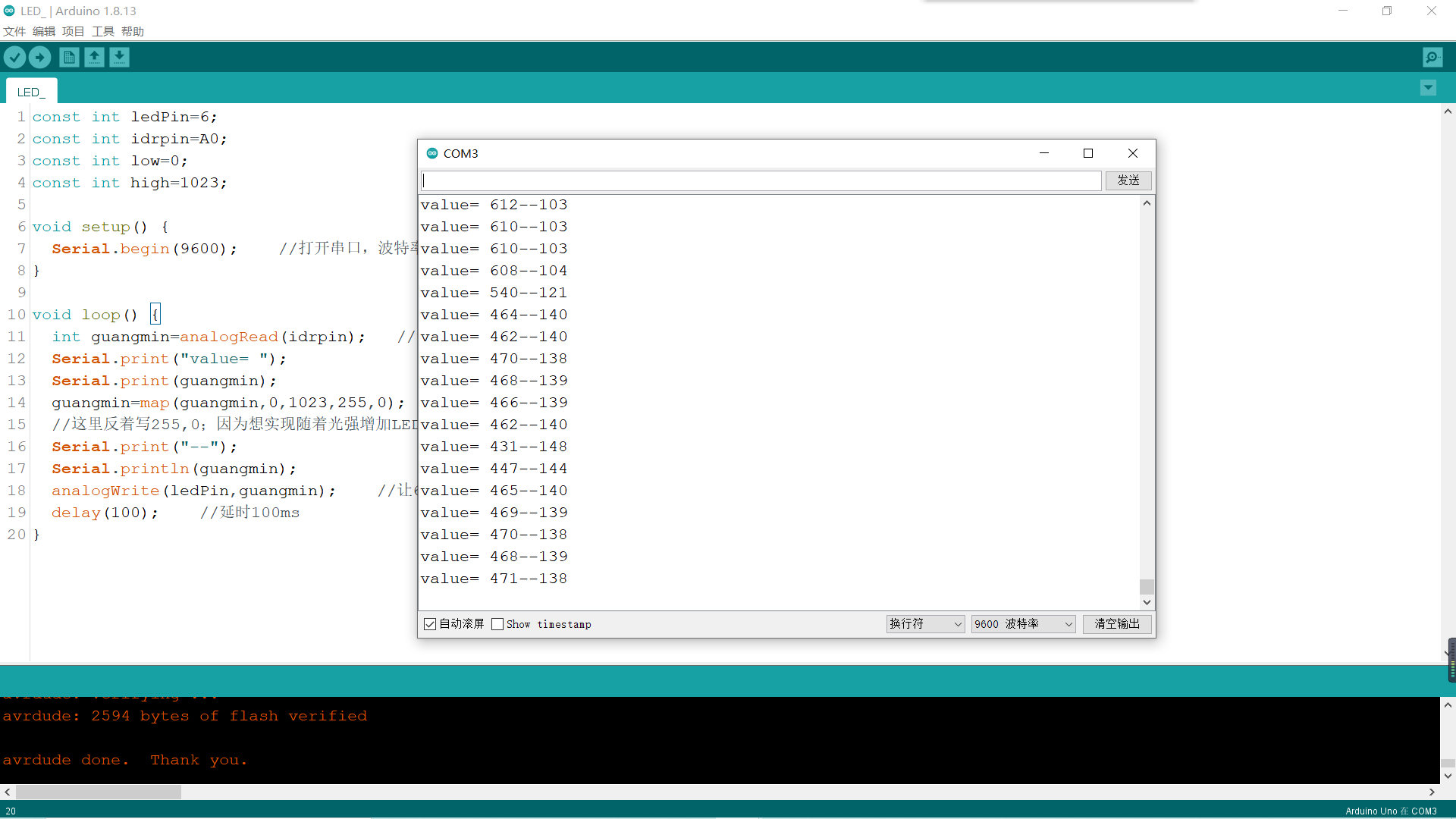Click the serial message input field

point(761,180)
